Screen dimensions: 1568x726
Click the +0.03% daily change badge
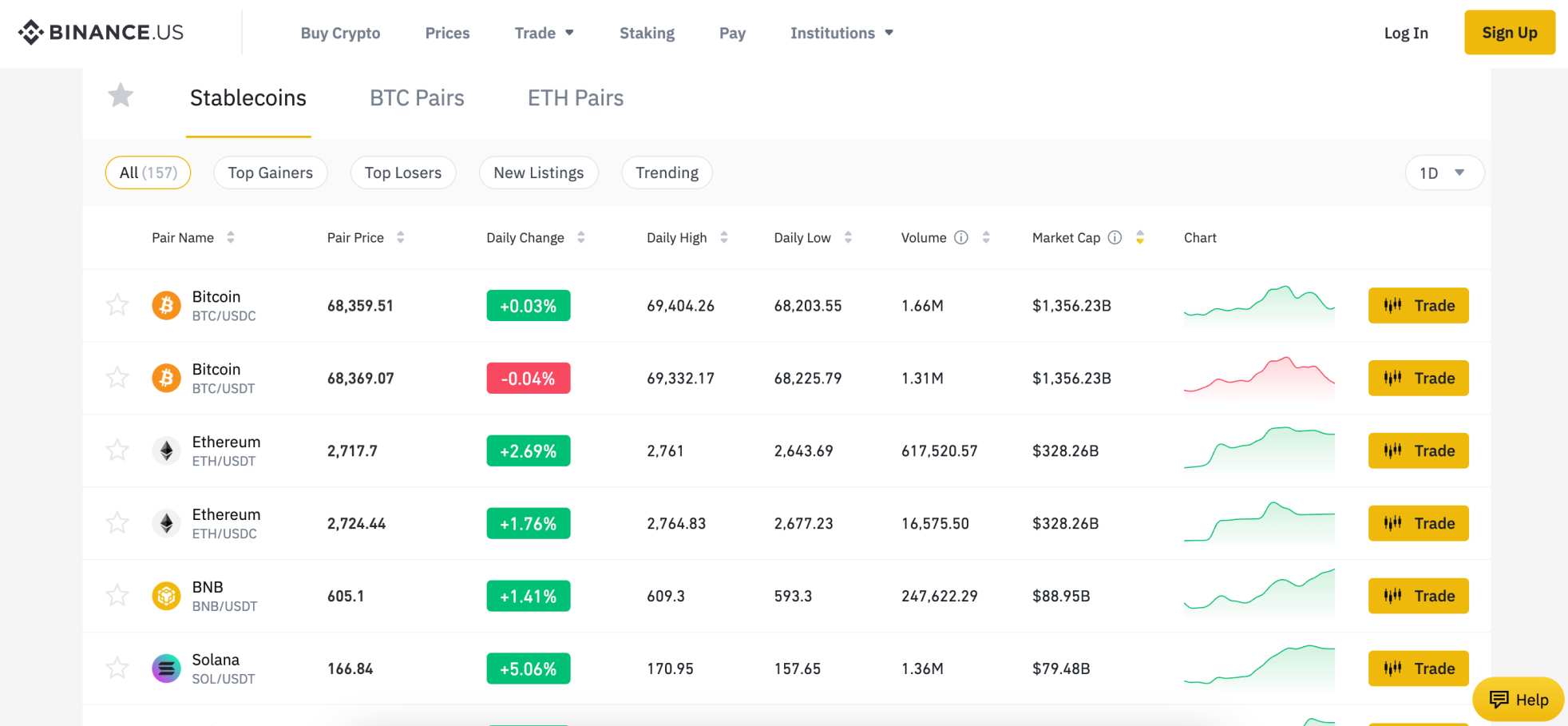(x=529, y=305)
